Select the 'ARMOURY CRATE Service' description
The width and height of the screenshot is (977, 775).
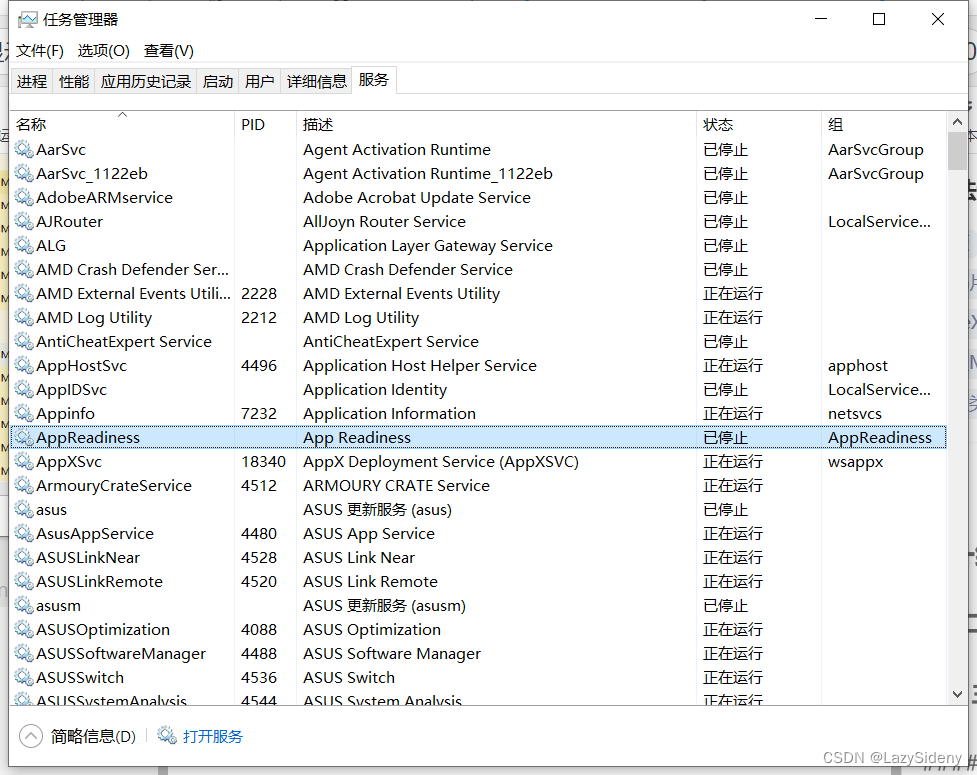(x=396, y=485)
